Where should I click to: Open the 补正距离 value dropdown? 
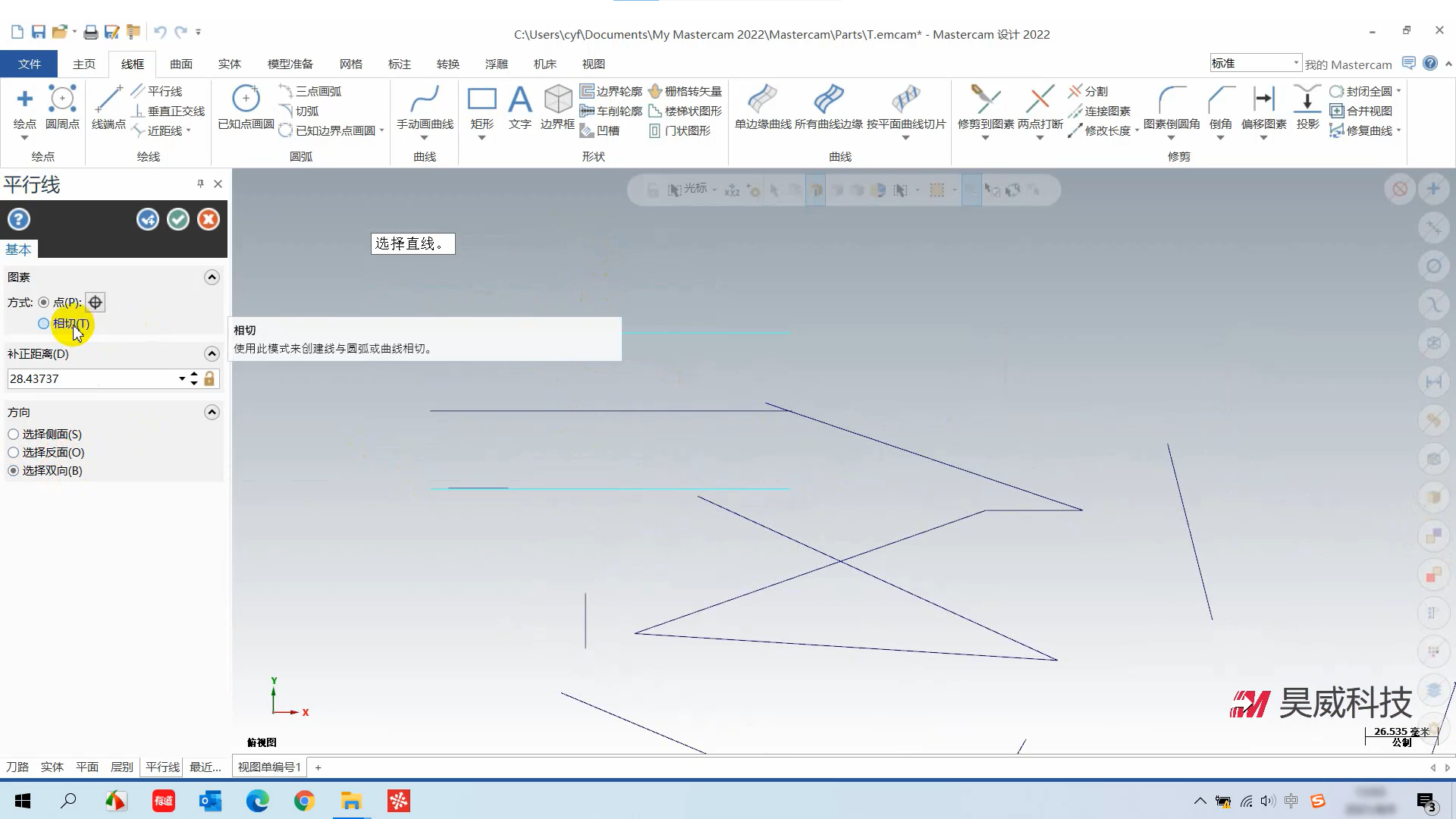pyautogui.click(x=182, y=379)
